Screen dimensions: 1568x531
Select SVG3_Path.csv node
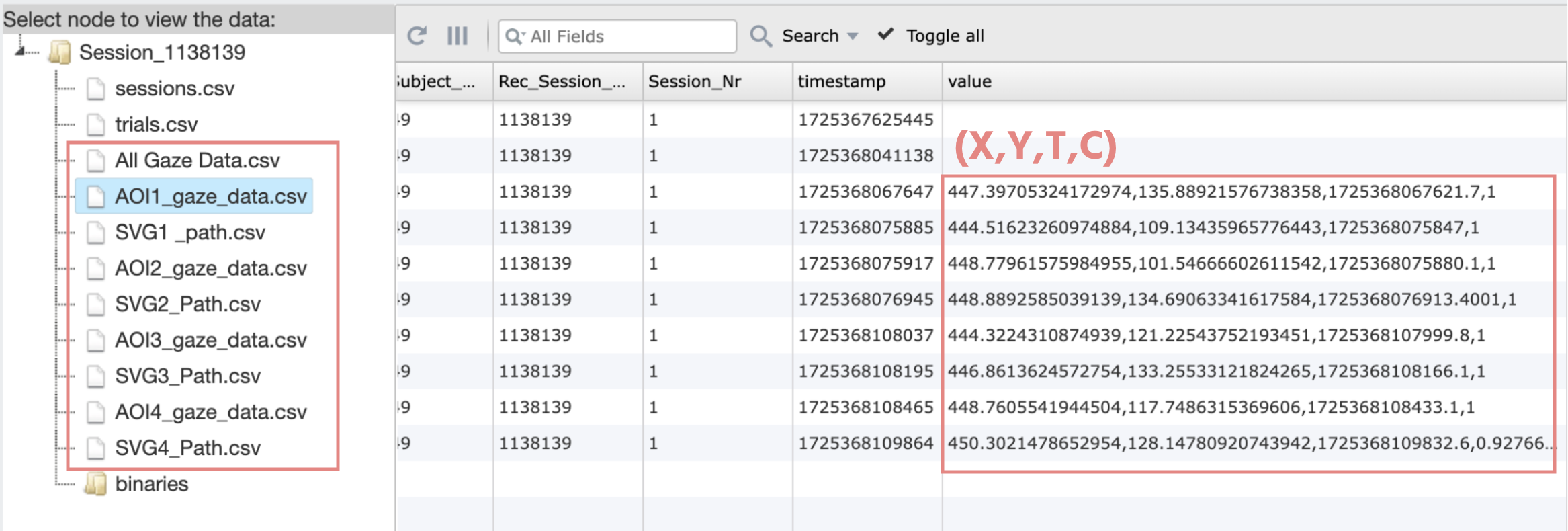[x=187, y=376]
